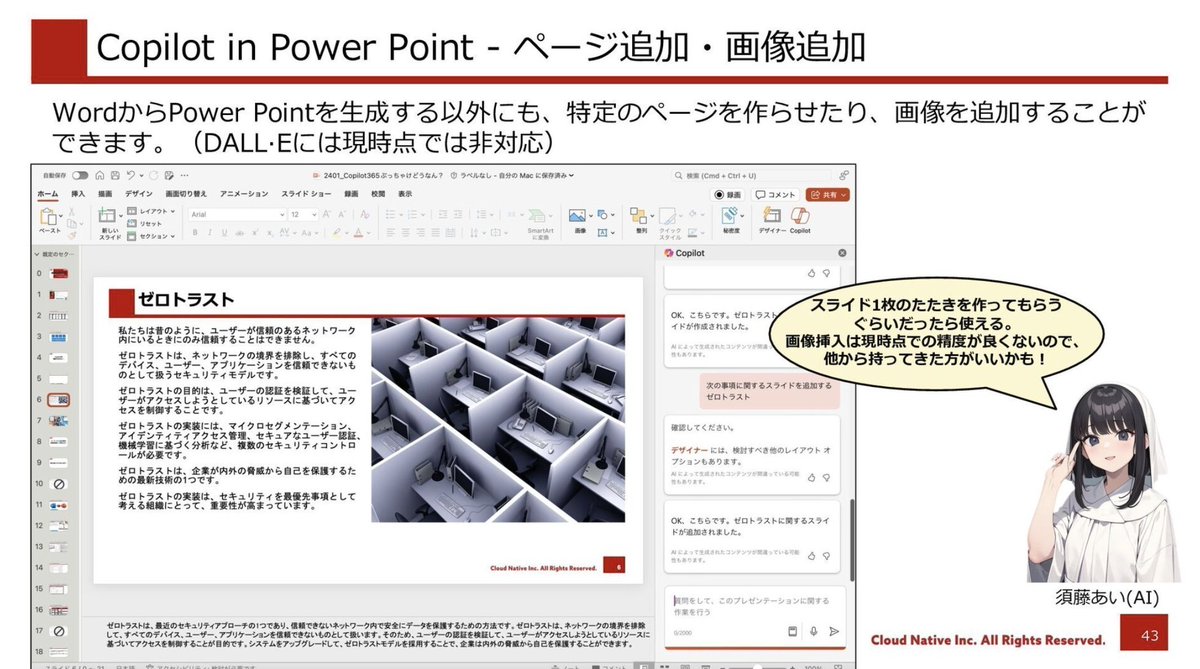Open the ホーム ribbon tab

(x=47, y=193)
